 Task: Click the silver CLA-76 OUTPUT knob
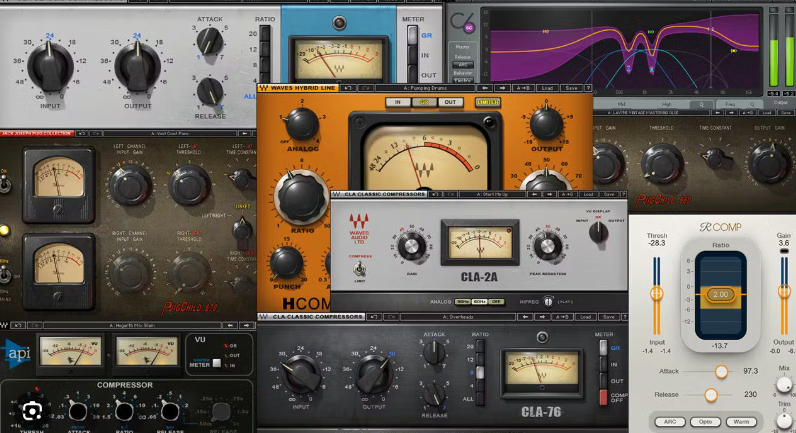[138, 66]
